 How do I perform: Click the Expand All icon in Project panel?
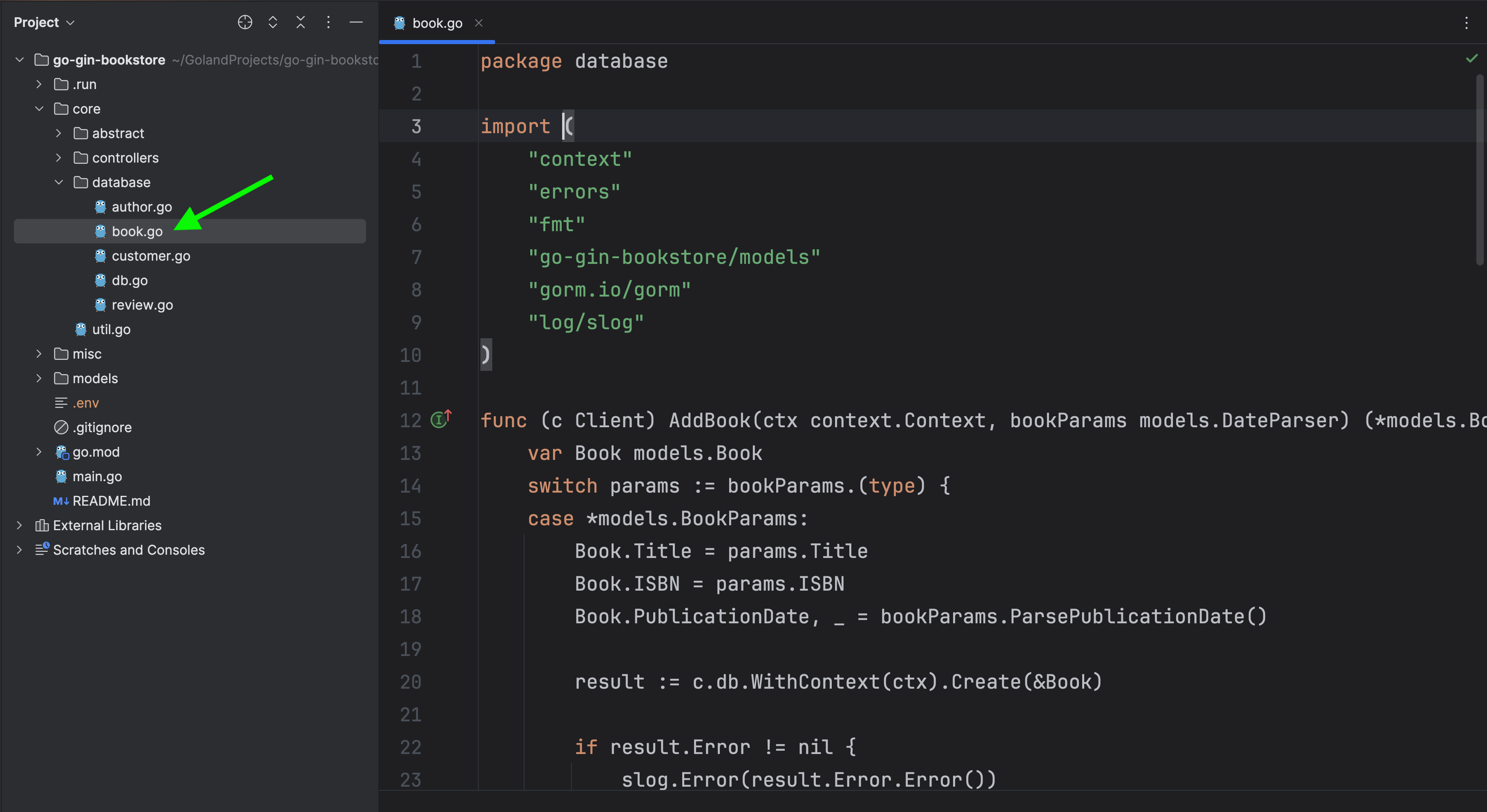tap(273, 22)
